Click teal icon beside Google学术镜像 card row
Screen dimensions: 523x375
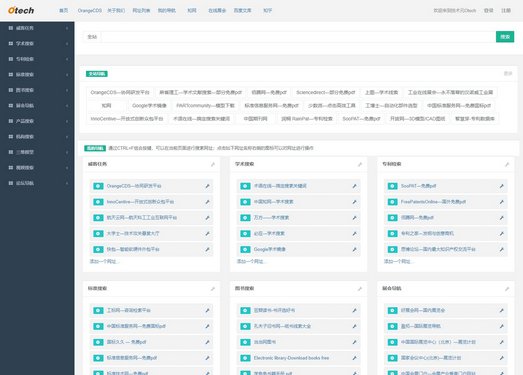point(245,250)
